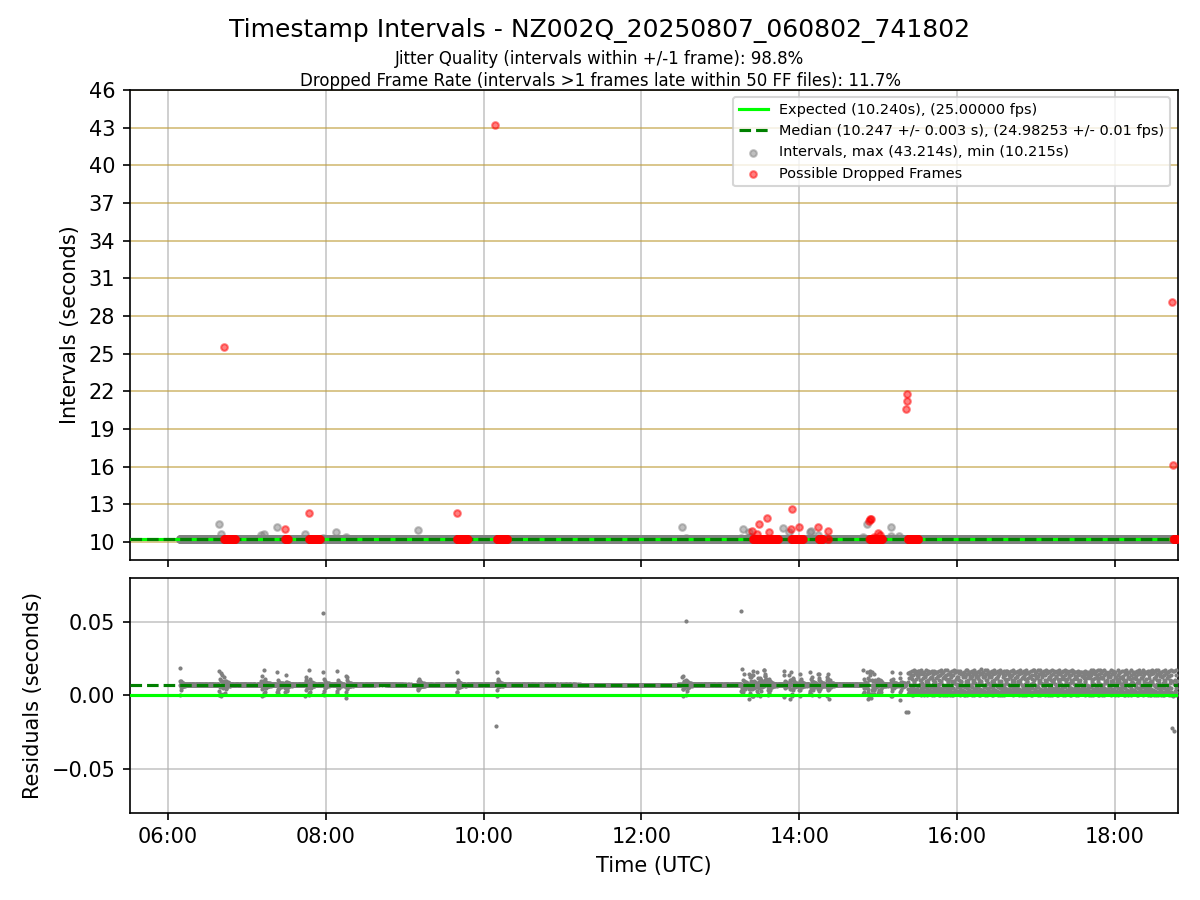Click the "Intervals, max (43.214s)" legend entry

coord(924,151)
